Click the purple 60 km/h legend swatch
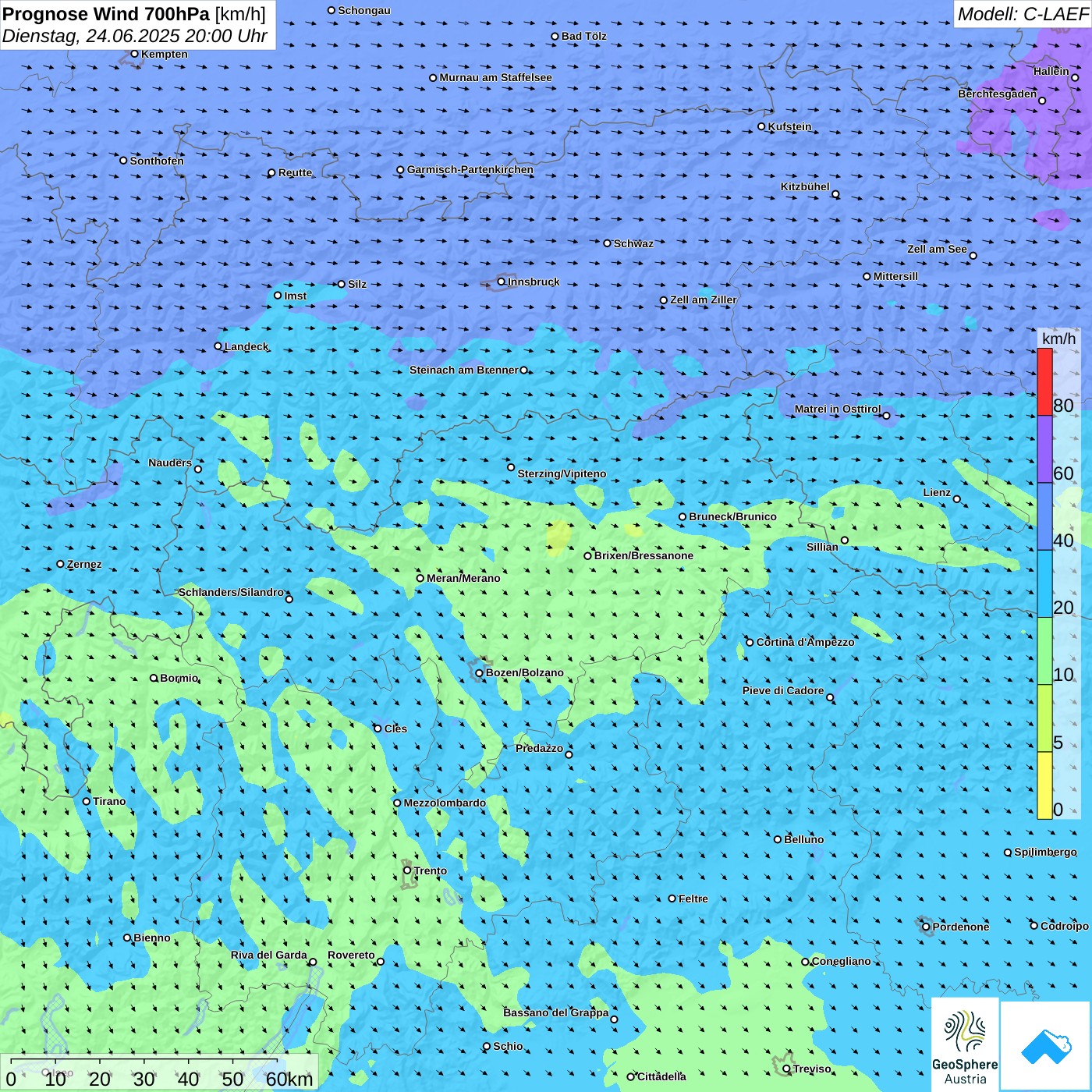 [1044, 449]
